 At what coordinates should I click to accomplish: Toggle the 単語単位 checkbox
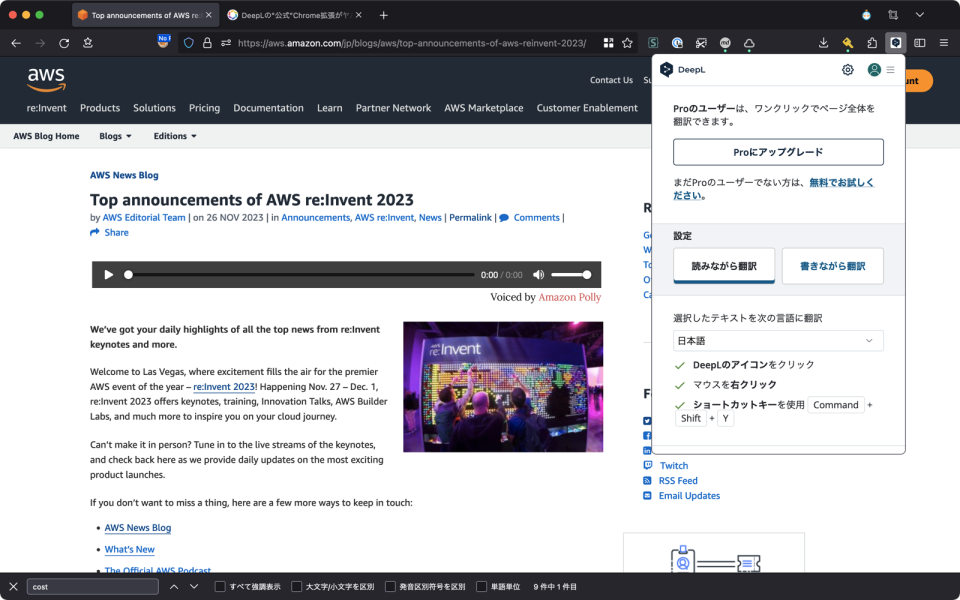[x=479, y=586]
